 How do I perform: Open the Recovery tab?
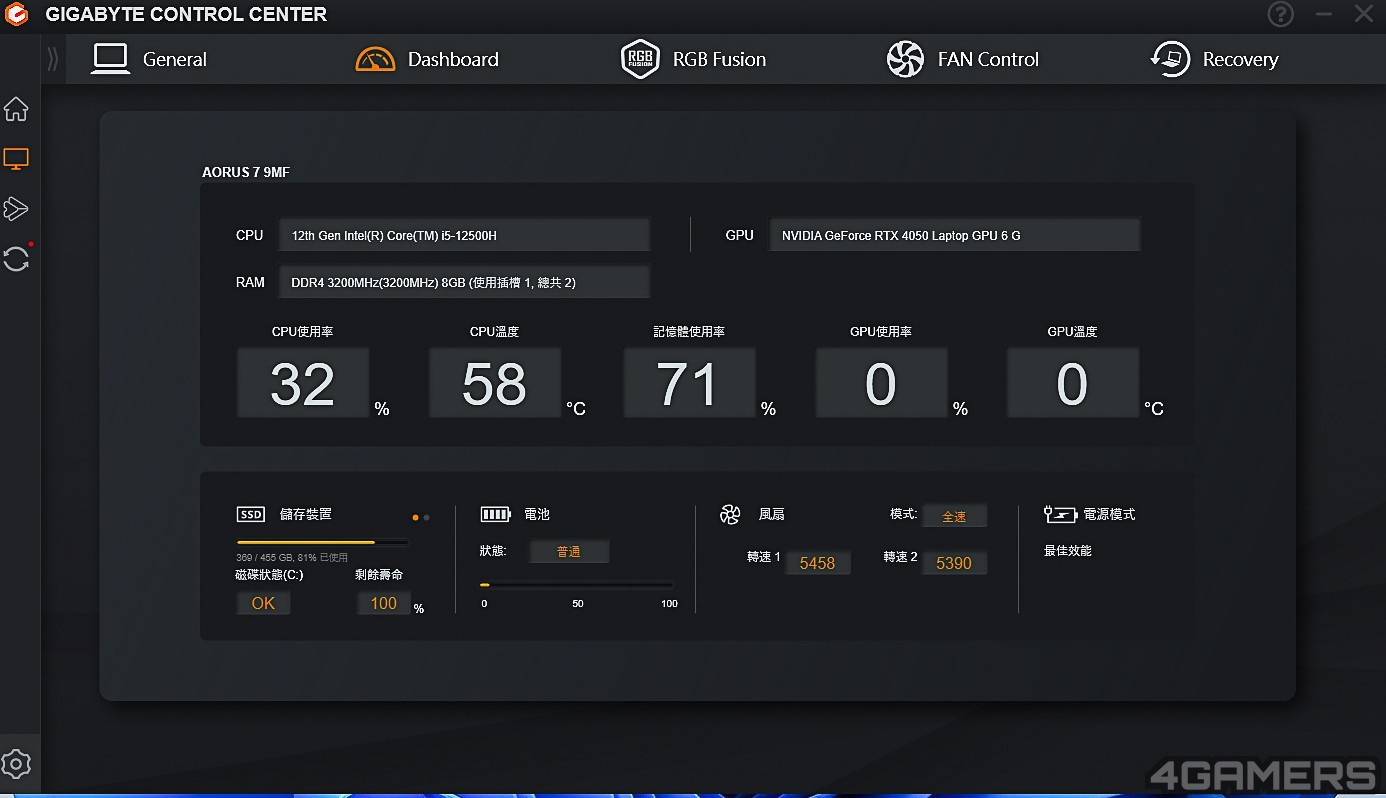point(1214,60)
